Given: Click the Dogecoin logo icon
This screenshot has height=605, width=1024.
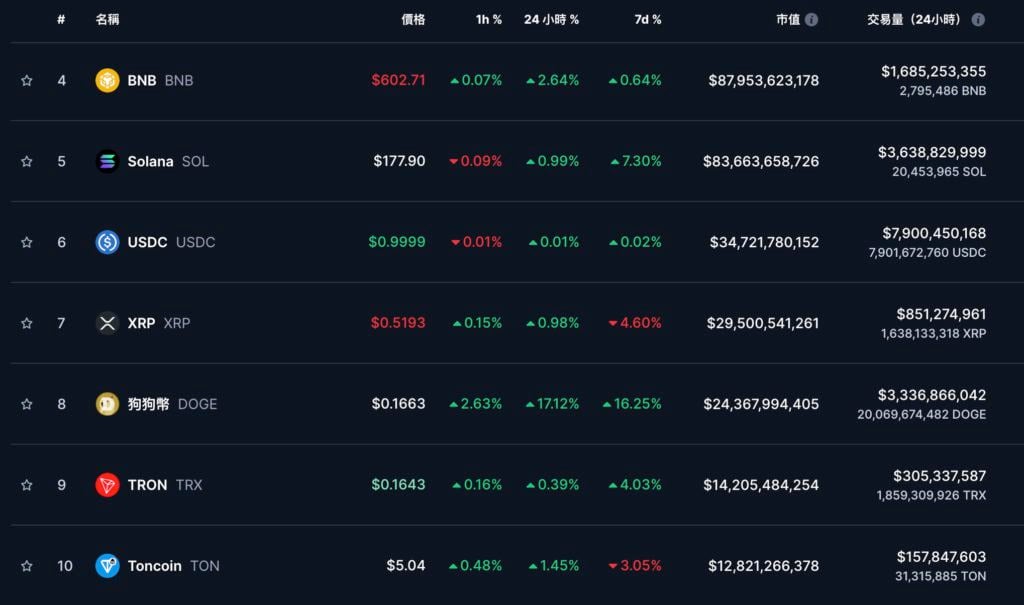Looking at the screenshot, I should click(x=107, y=404).
